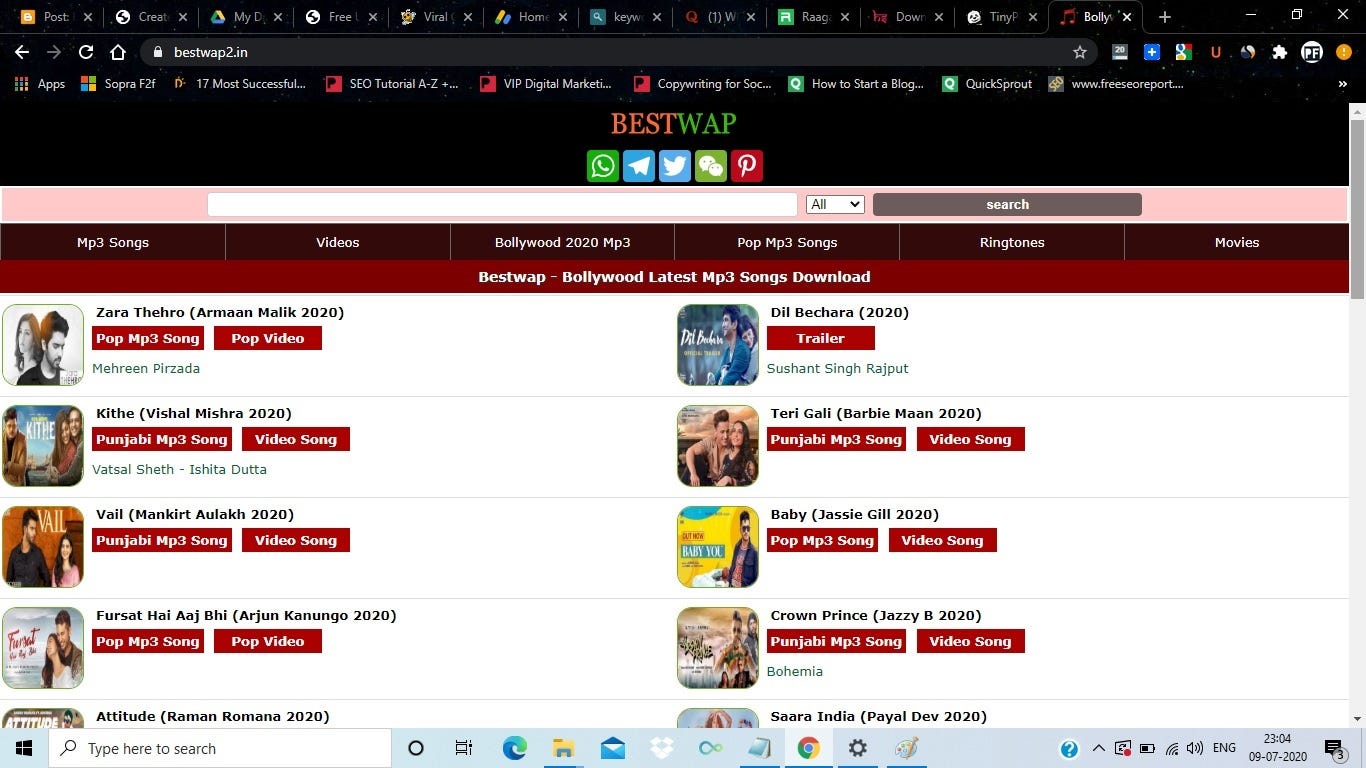Click in the site search text field
The width and height of the screenshot is (1366, 768).
coord(502,204)
